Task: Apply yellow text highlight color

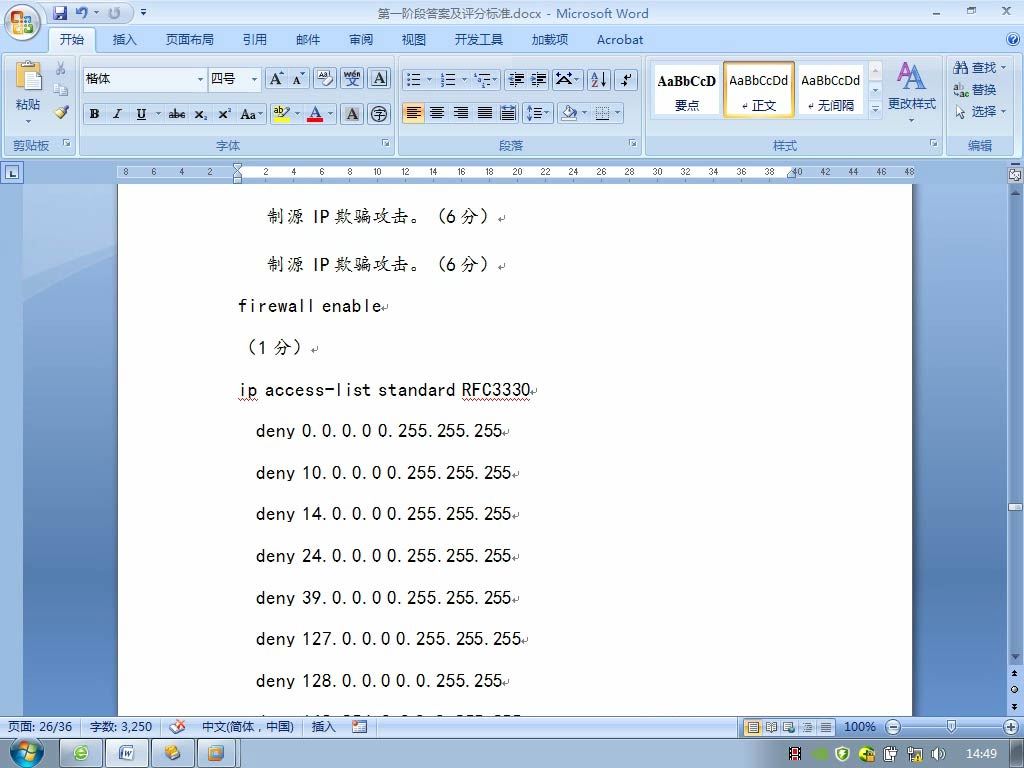Action: pos(281,114)
